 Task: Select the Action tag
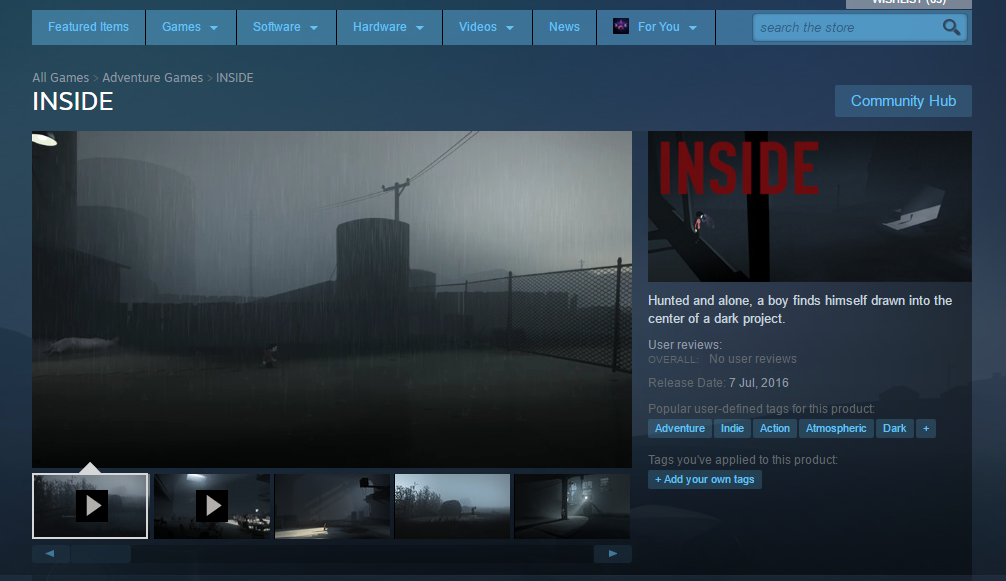pyautogui.click(x=774, y=428)
